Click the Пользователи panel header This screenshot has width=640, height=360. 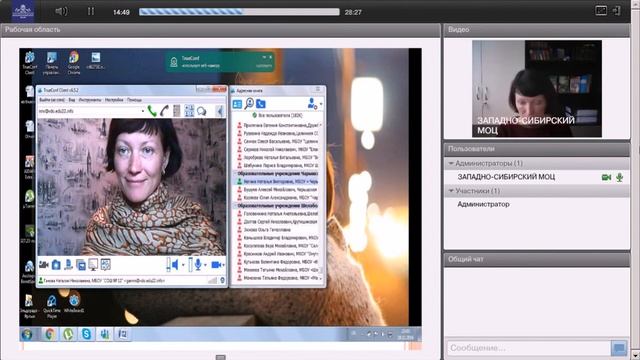pos(537,149)
